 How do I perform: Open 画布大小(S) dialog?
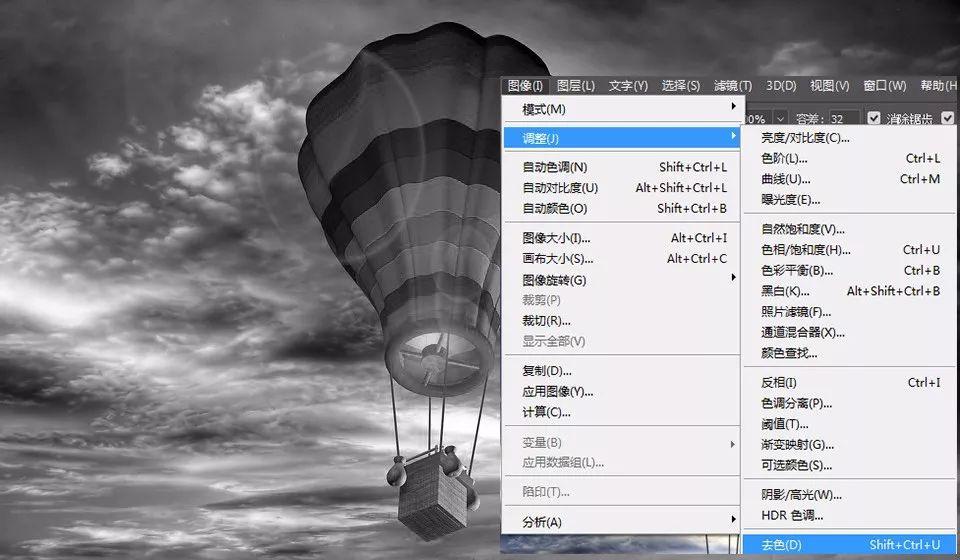pos(621,259)
